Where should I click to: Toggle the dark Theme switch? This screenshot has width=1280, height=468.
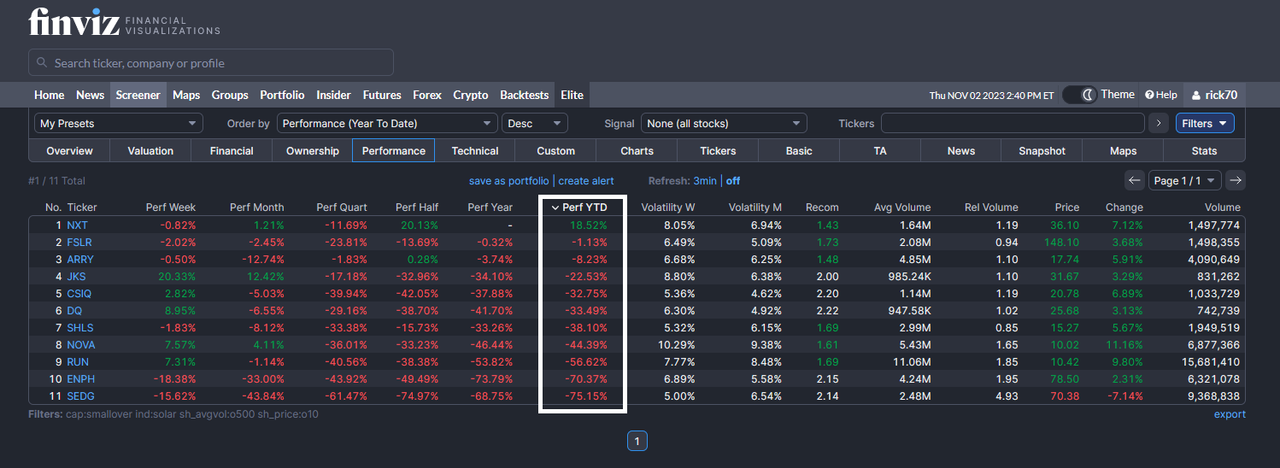point(1079,95)
